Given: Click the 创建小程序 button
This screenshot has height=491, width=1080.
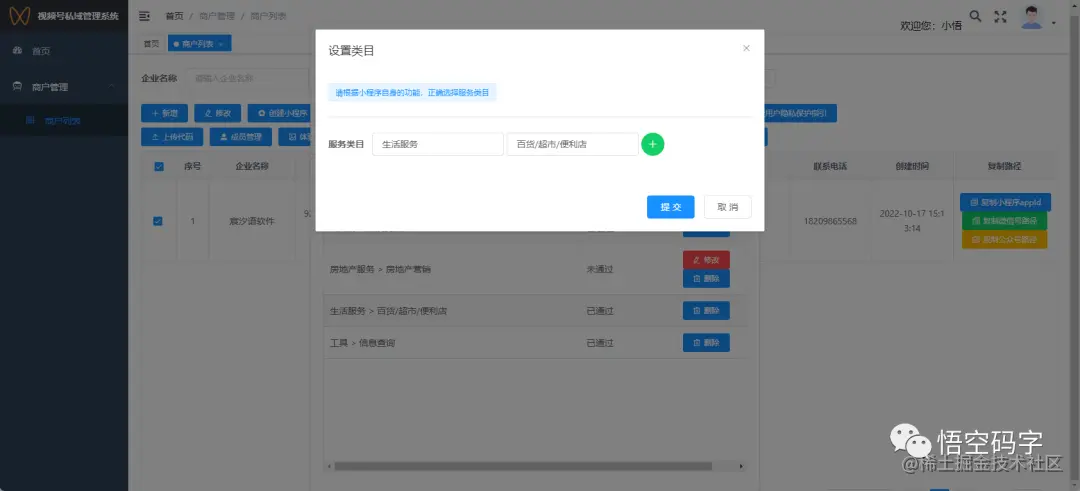Looking at the screenshot, I should pyautogui.click(x=281, y=114).
